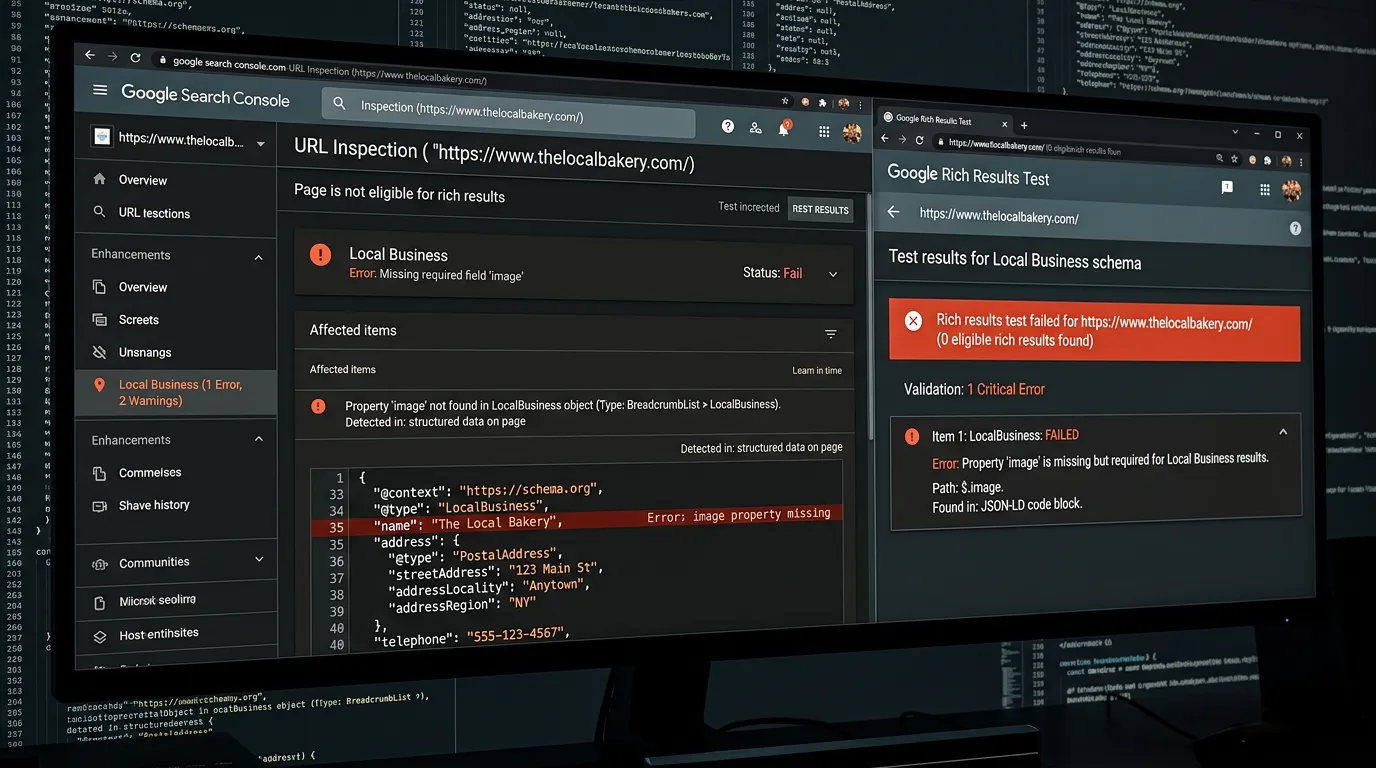Open the Search Console notifications bell
Viewport: 1376px width, 768px height.
[785, 129]
